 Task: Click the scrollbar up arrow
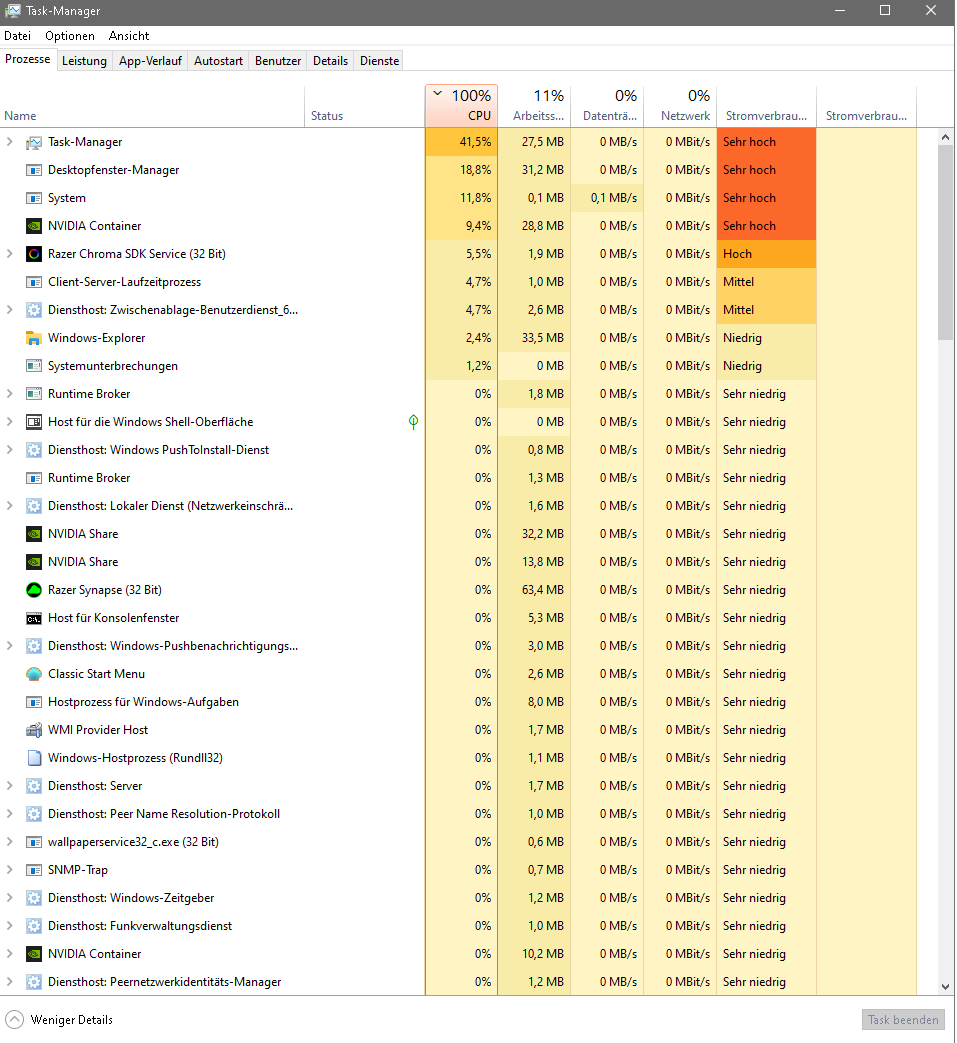946,137
